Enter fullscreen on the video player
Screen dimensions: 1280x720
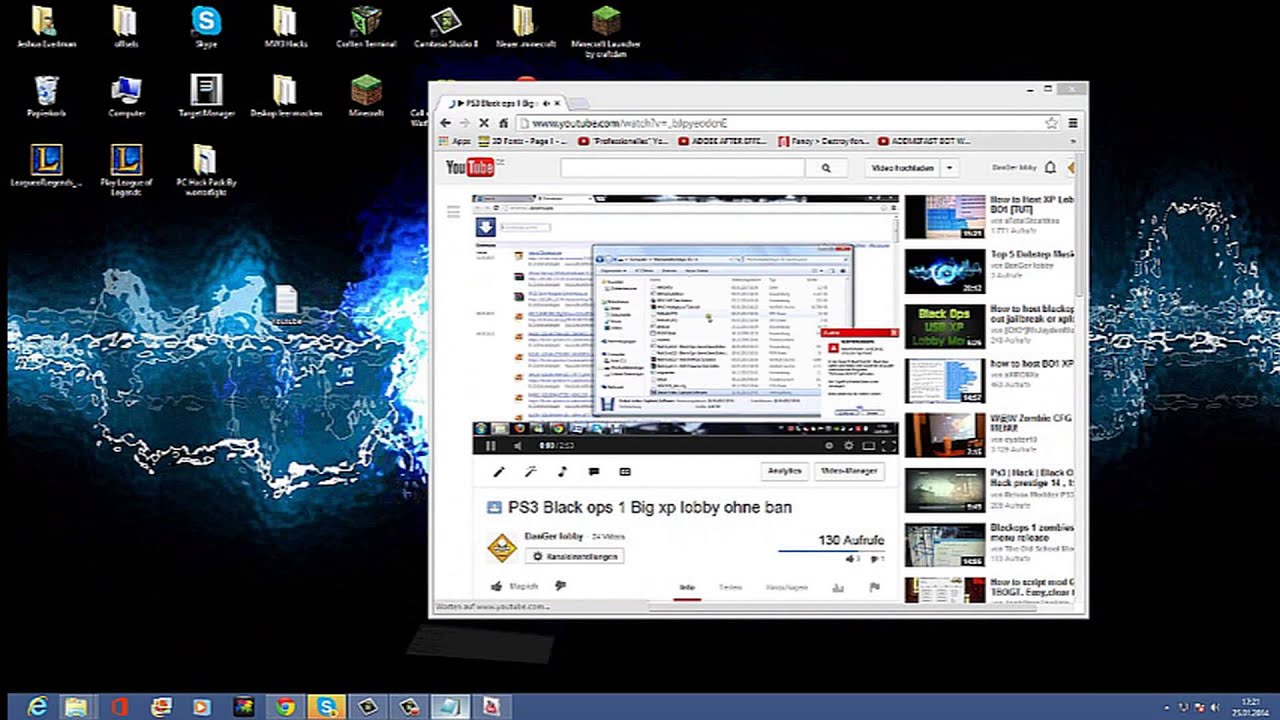coord(888,446)
